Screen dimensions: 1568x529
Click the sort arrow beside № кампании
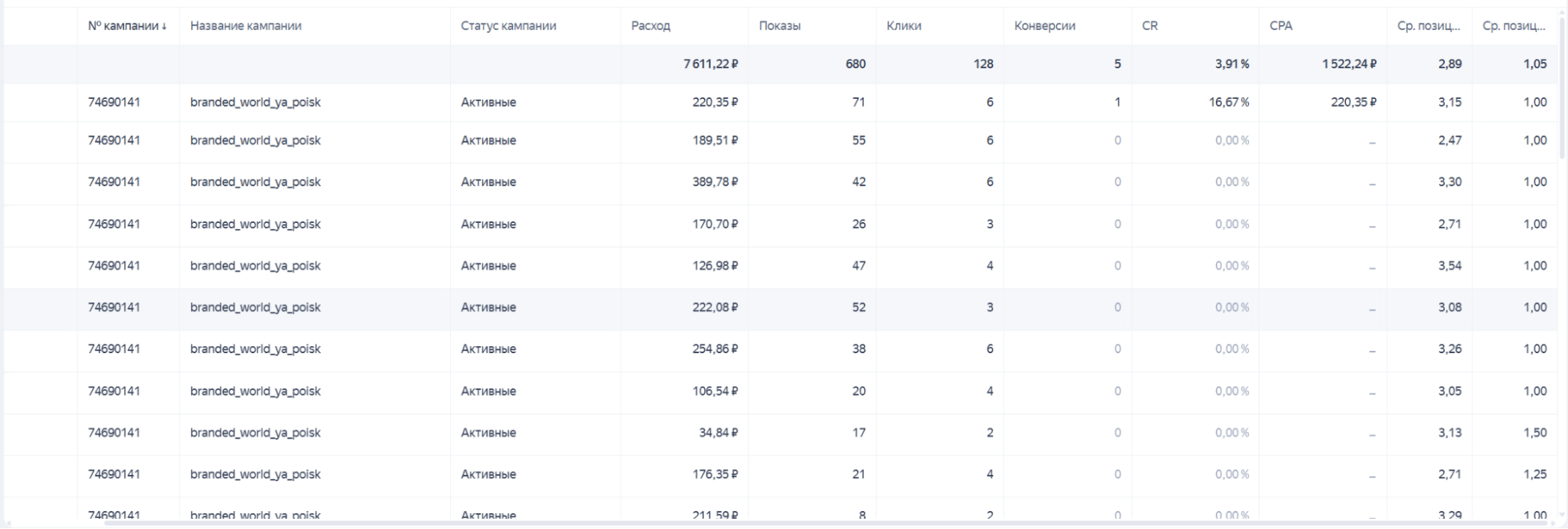[x=164, y=26]
